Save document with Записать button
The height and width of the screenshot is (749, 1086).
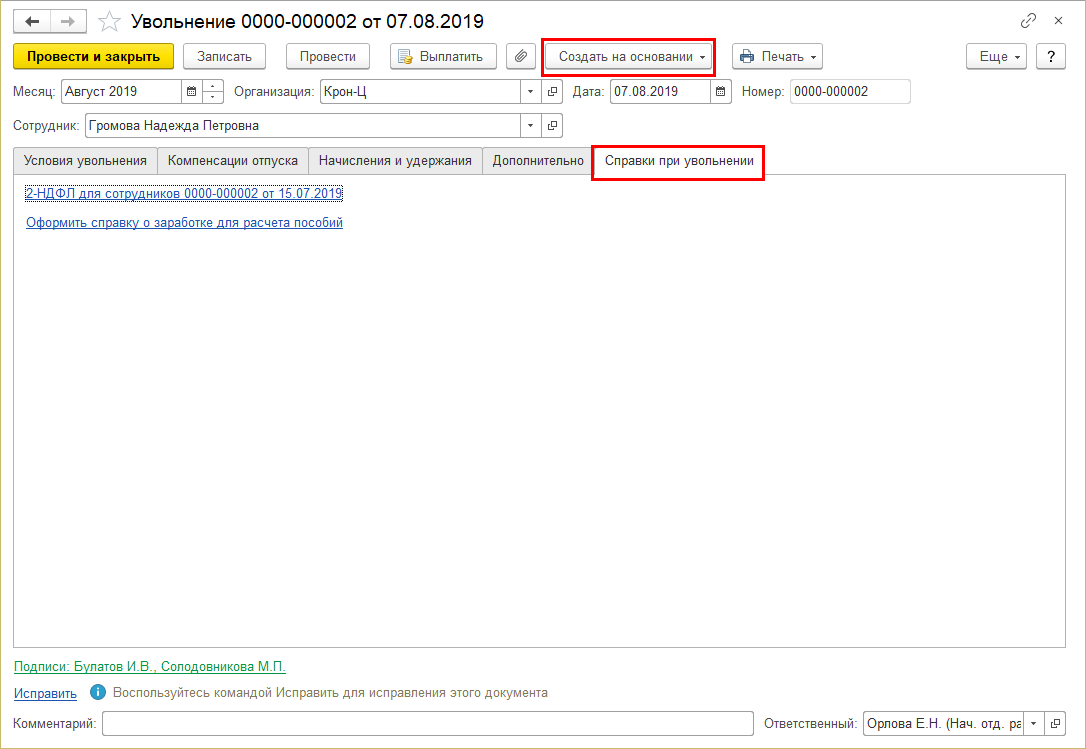[x=224, y=57]
